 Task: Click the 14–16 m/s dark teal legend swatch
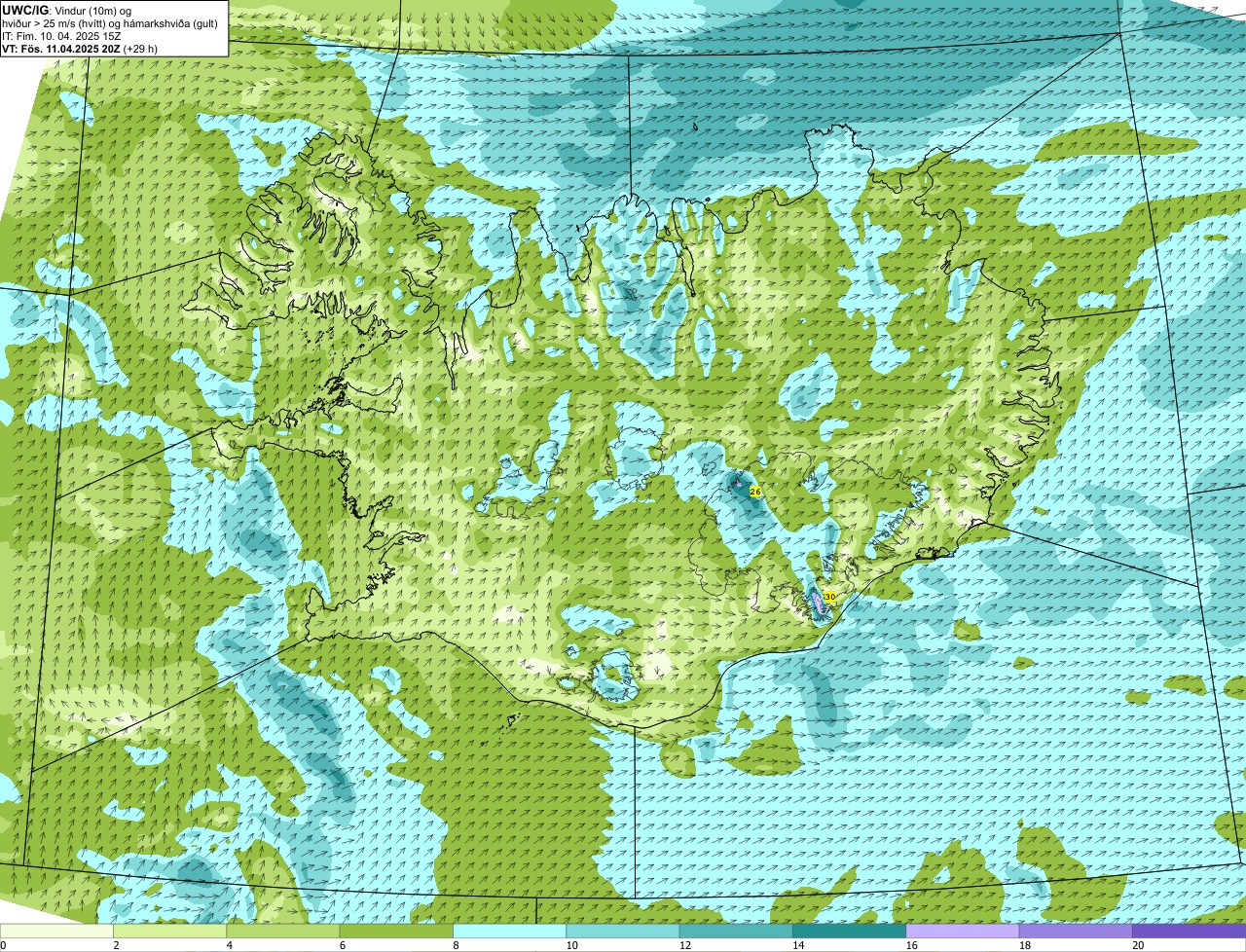(x=849, y=932)
